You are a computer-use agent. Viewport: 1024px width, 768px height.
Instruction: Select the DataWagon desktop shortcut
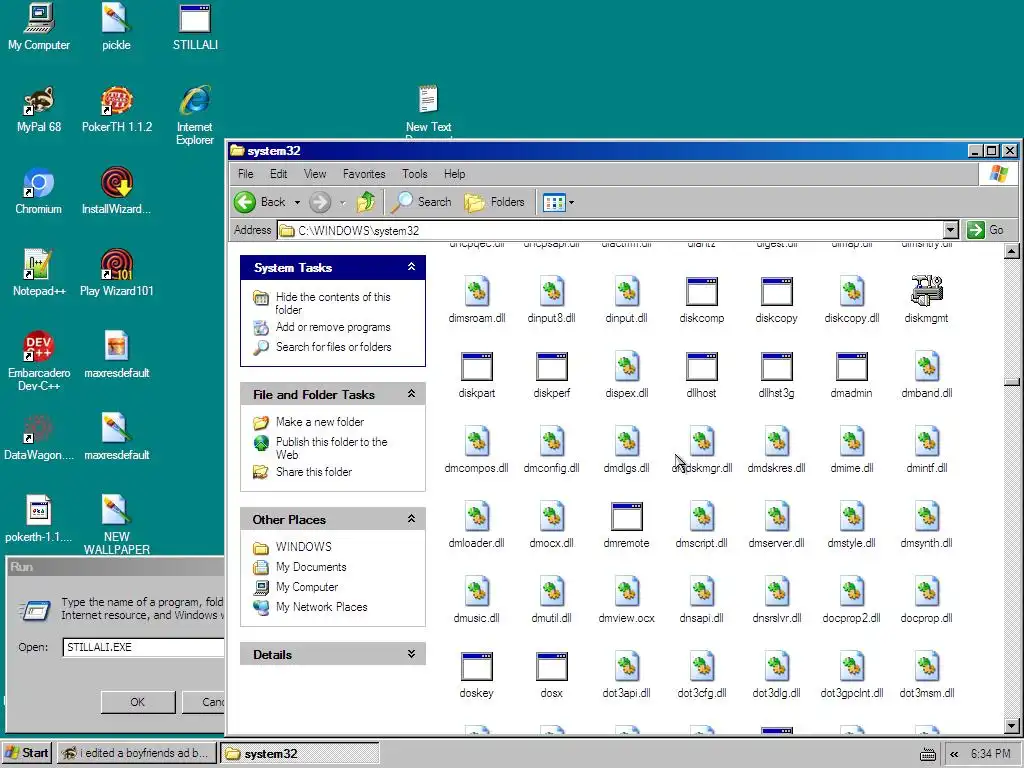39,437
